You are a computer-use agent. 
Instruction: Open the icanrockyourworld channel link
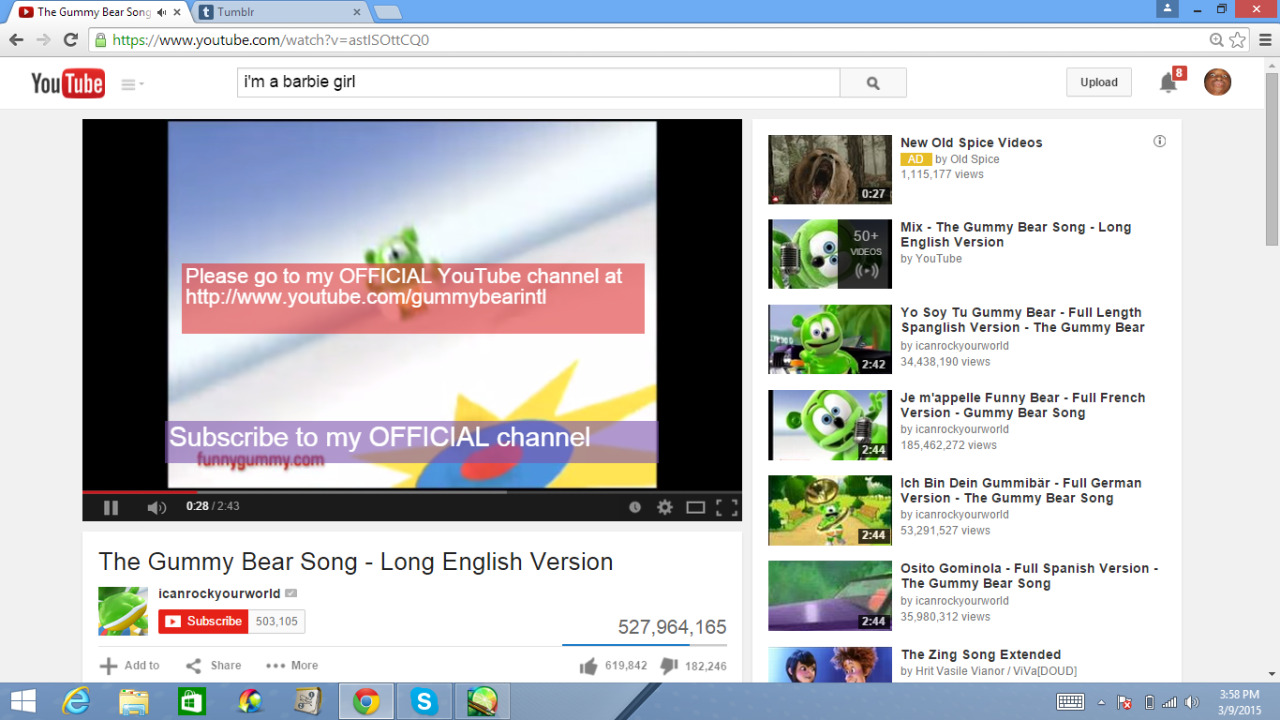pos(219,593)
